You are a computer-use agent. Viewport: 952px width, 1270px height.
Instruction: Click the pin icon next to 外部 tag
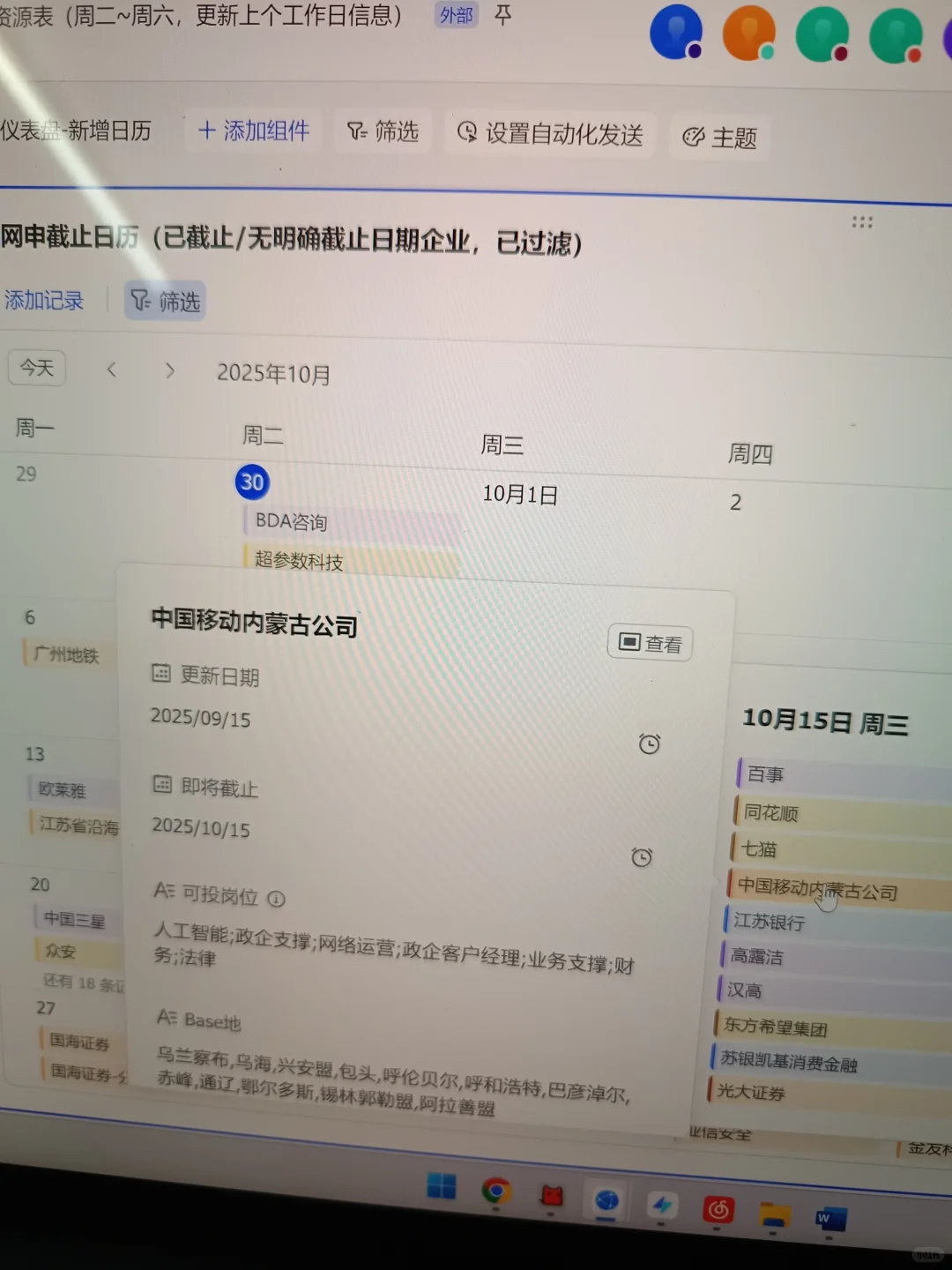(x=503, y=15)
